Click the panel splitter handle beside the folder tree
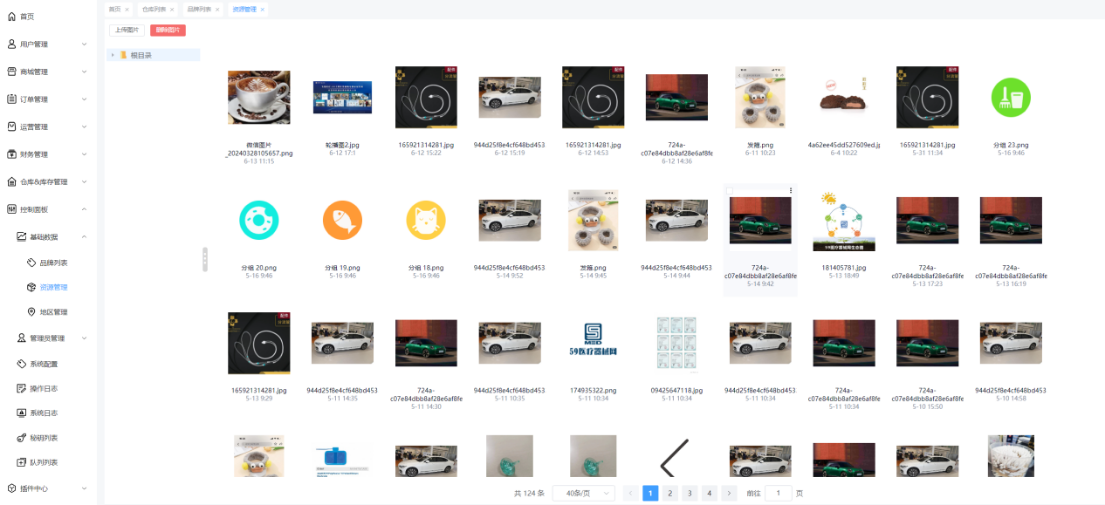The width and height of the screenshot is (1105, 505). coord(205,258)
